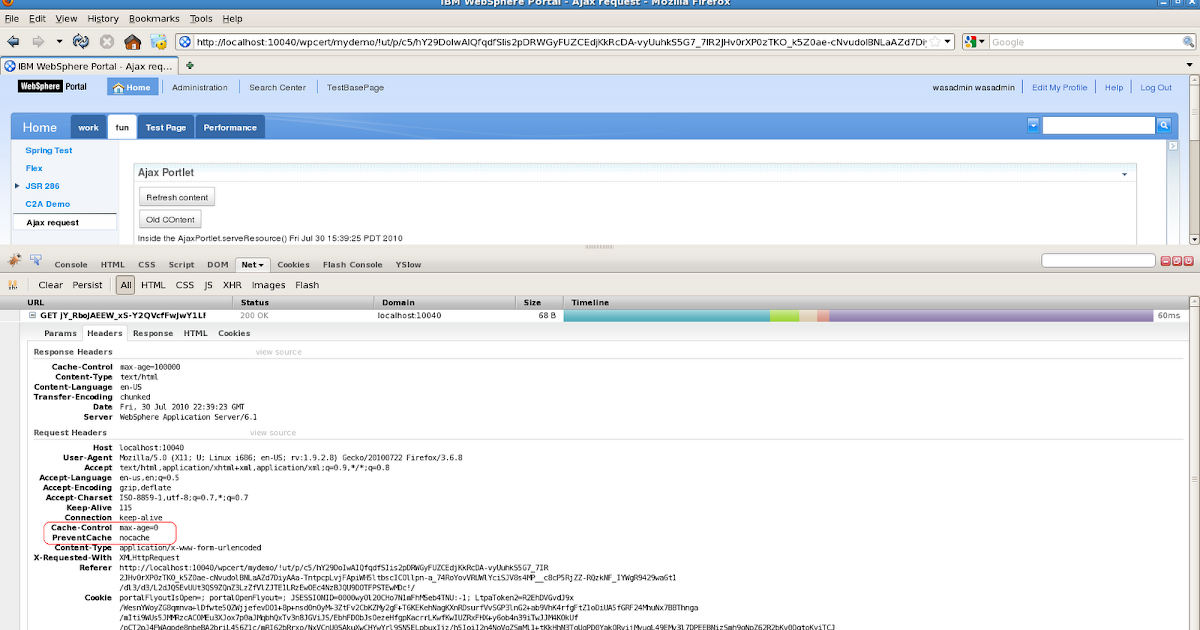The width and height of the screenshot is (1200, 630).
Task: Focus the Google search box
Action: [x=1083, y=42]
